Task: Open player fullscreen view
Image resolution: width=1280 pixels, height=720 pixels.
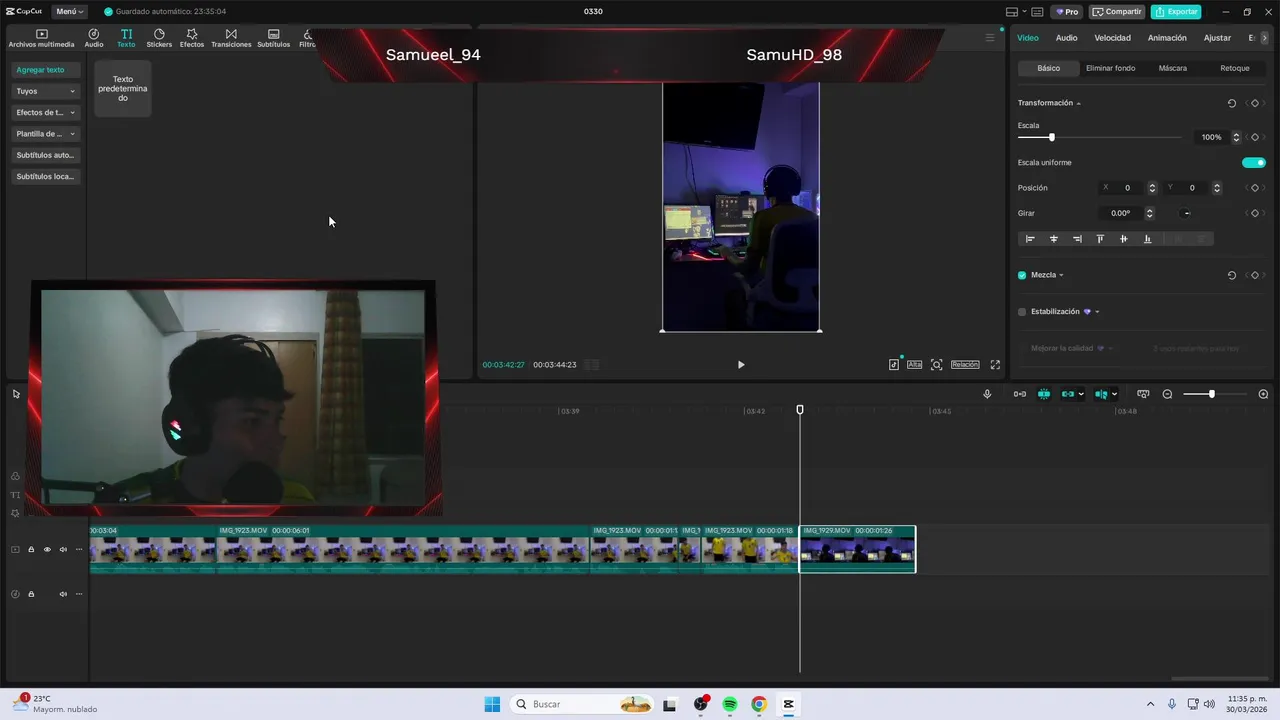Action: click(995, 365)
